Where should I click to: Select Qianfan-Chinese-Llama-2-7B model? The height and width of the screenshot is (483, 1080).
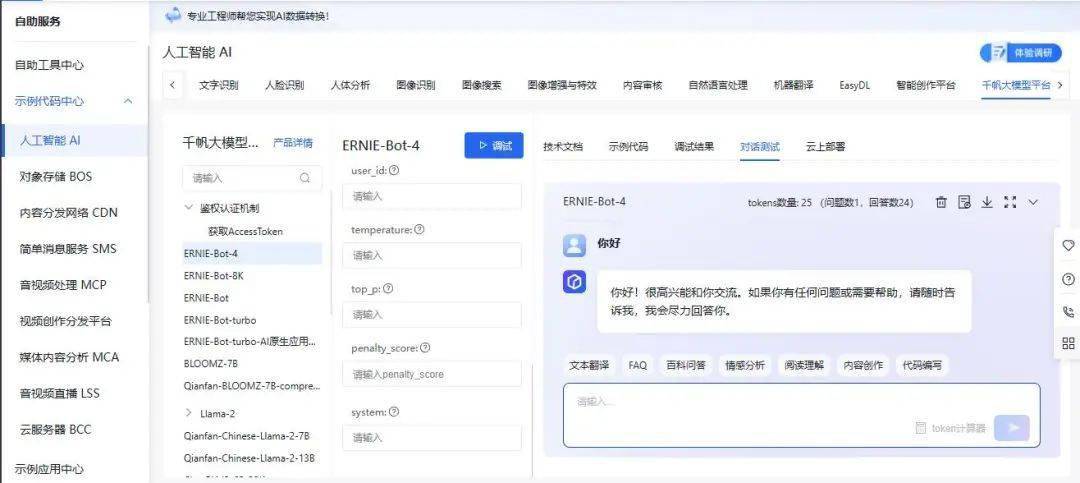pos(247,436)
